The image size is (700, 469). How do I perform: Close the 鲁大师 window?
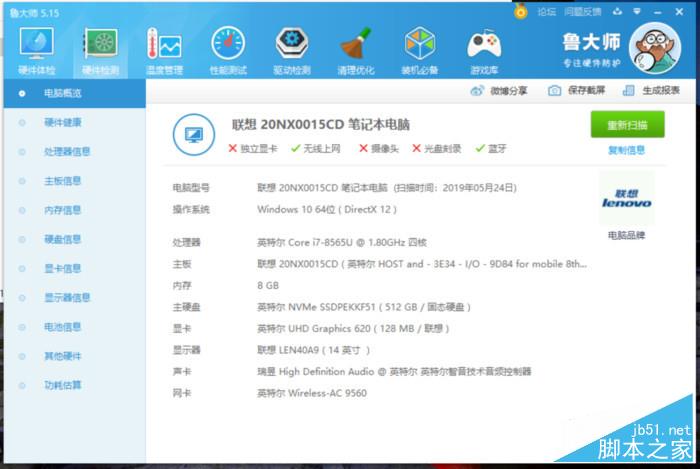click(679, 12)
